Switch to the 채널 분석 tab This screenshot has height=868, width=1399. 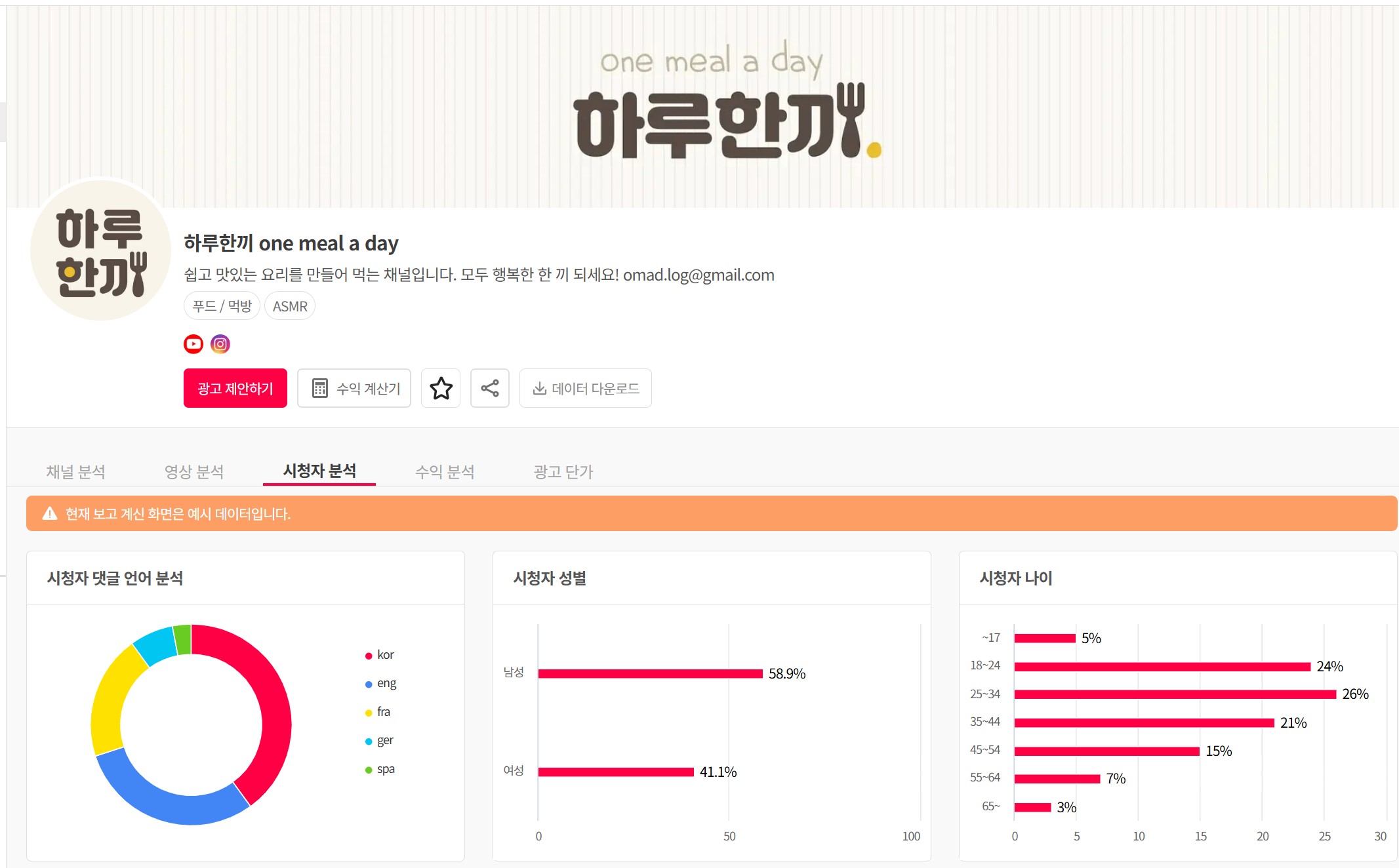point(75,471)
